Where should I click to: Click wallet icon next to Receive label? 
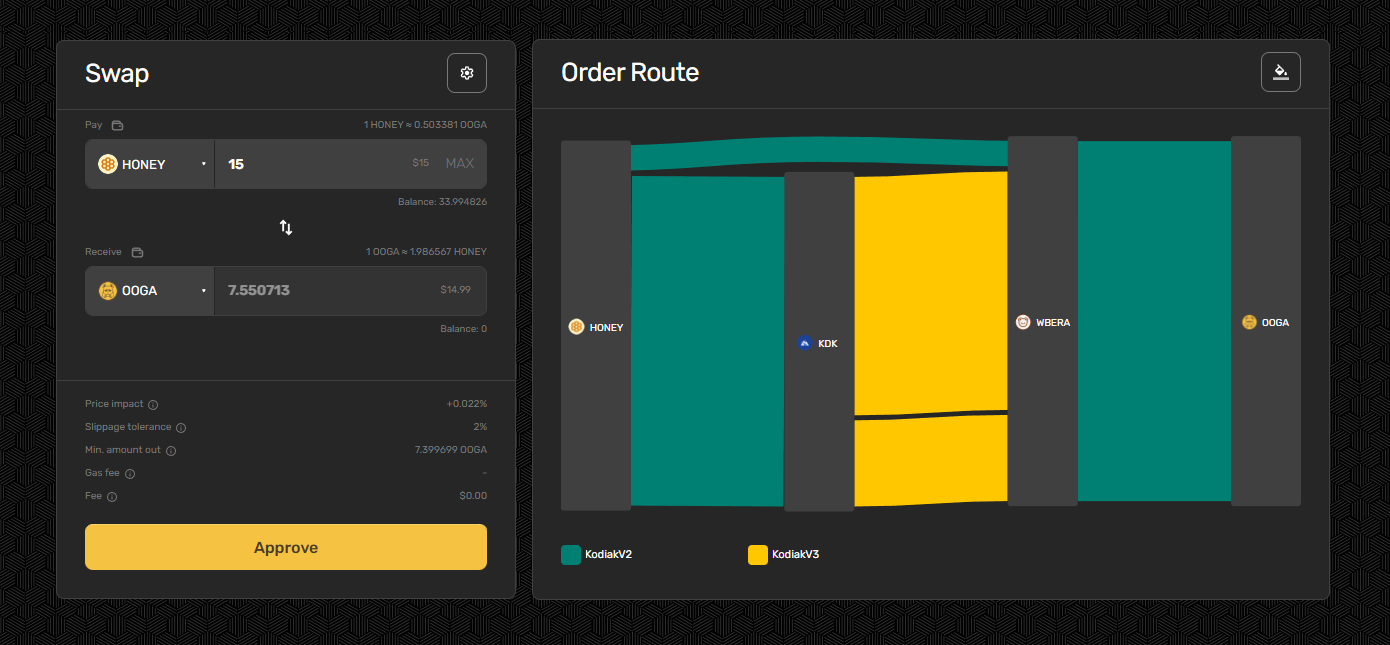(138, 253)
